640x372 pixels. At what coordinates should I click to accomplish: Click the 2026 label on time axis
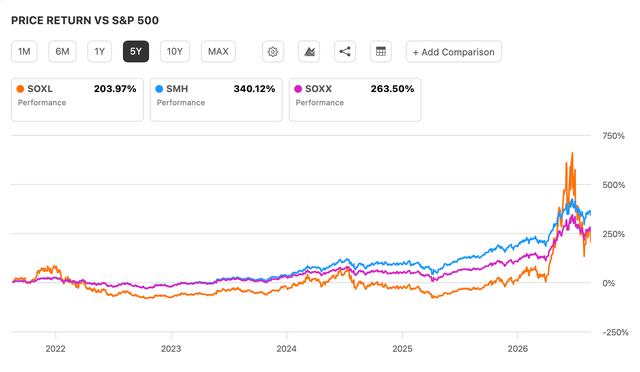pos(518,349)
